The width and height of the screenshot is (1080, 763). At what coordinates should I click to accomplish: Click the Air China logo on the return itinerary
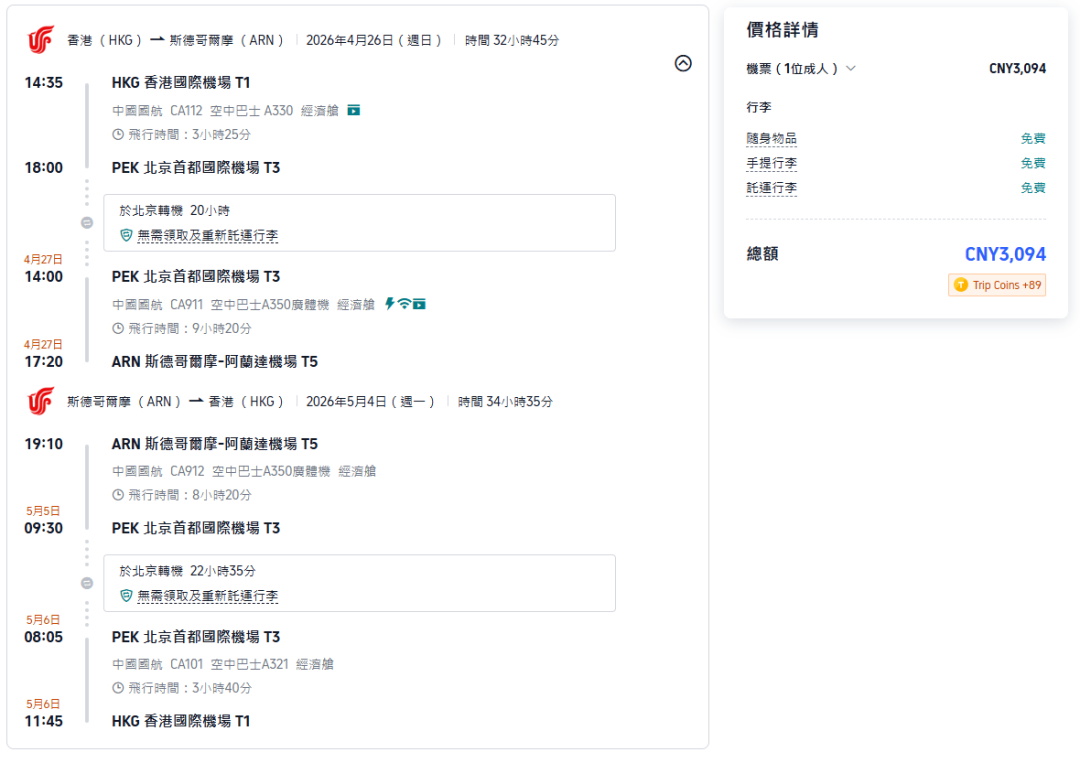[x=39, y=400]
